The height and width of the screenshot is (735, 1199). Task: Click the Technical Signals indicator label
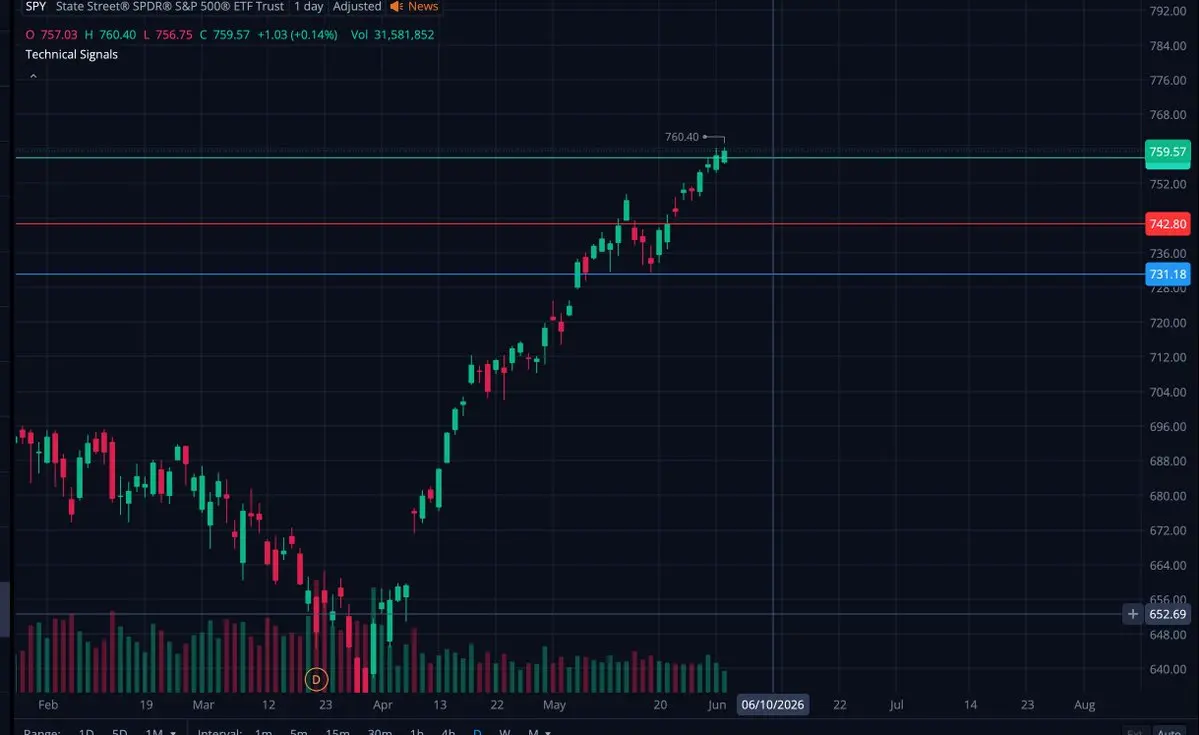(x=71, y=54)
